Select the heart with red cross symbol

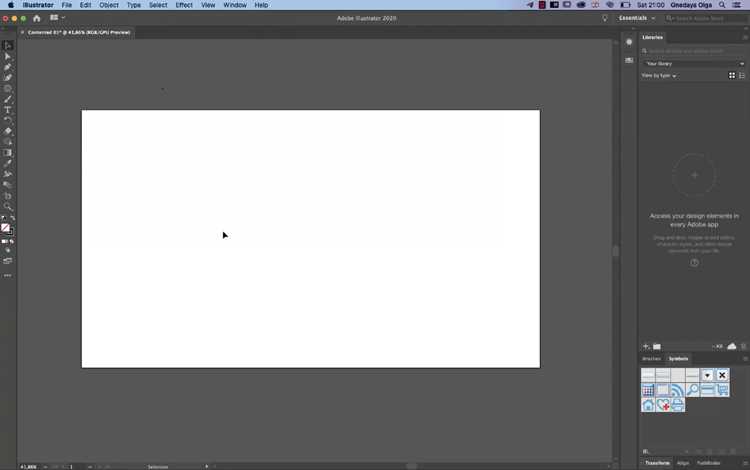[x=663, y=405]
